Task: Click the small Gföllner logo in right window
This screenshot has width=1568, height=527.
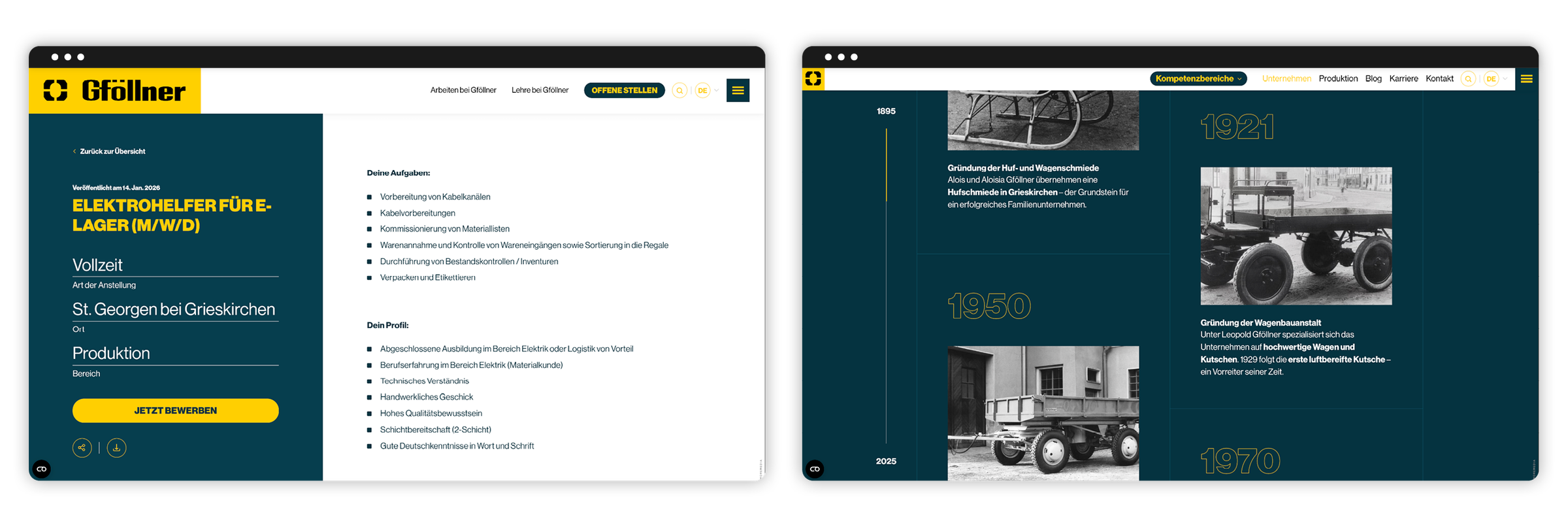Action: coord(813,79)
